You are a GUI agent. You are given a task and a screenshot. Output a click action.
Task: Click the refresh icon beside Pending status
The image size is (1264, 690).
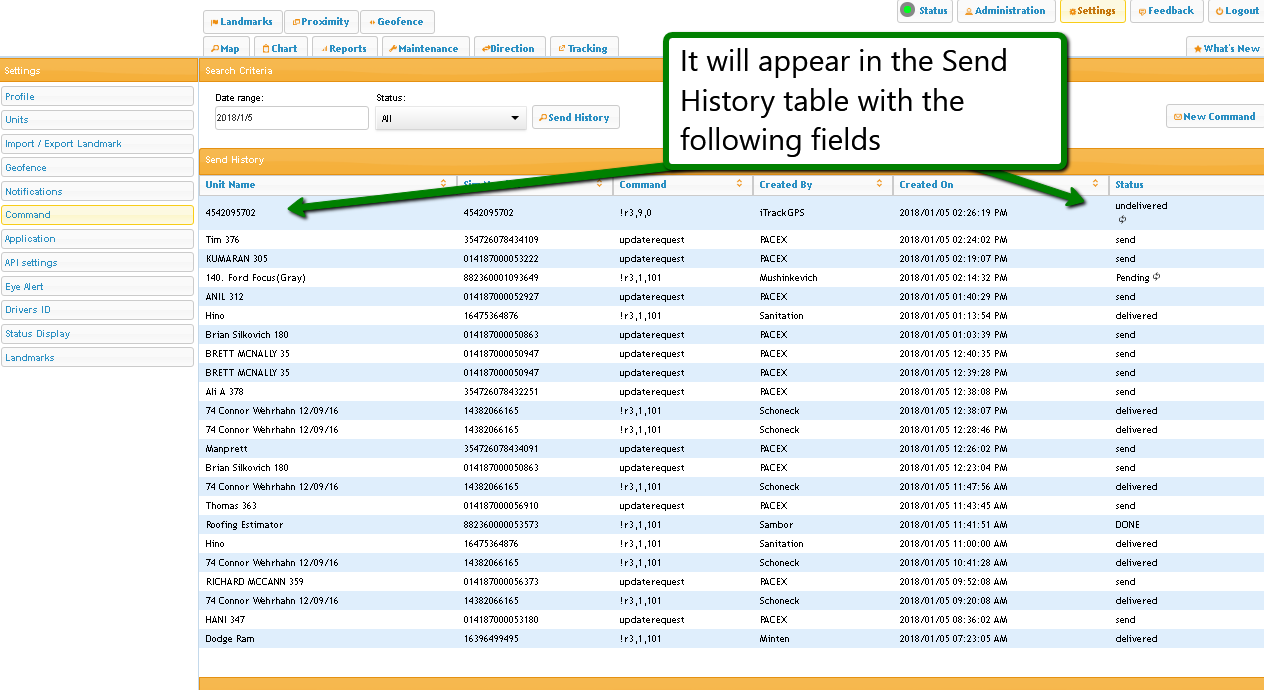1157,277
